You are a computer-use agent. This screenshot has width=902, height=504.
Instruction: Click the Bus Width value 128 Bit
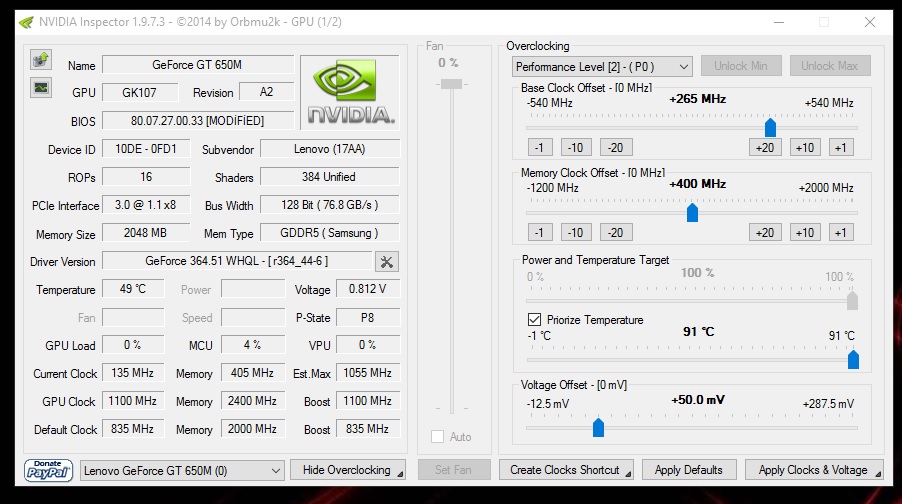point(330,205)
